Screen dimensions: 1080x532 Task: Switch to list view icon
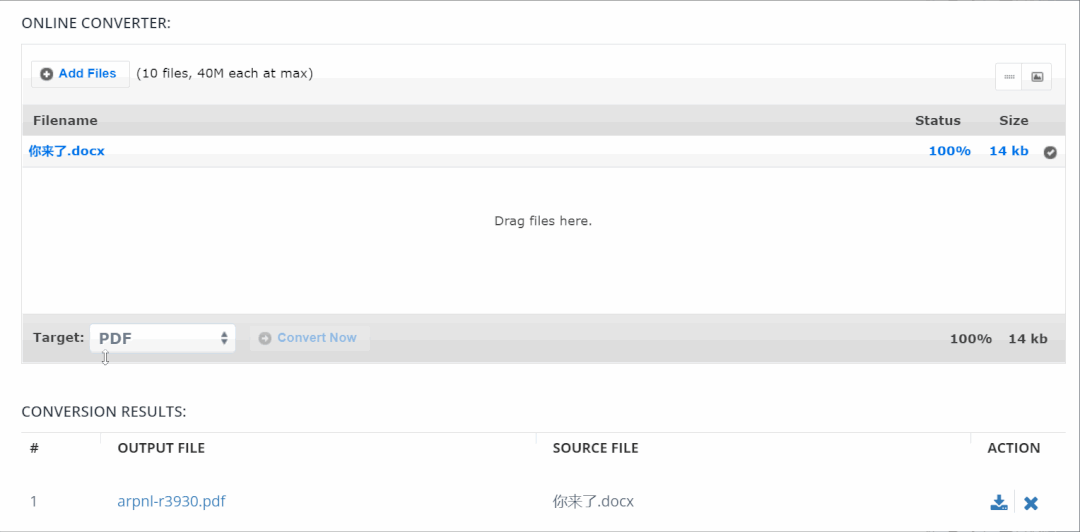tap(1009, 76)
